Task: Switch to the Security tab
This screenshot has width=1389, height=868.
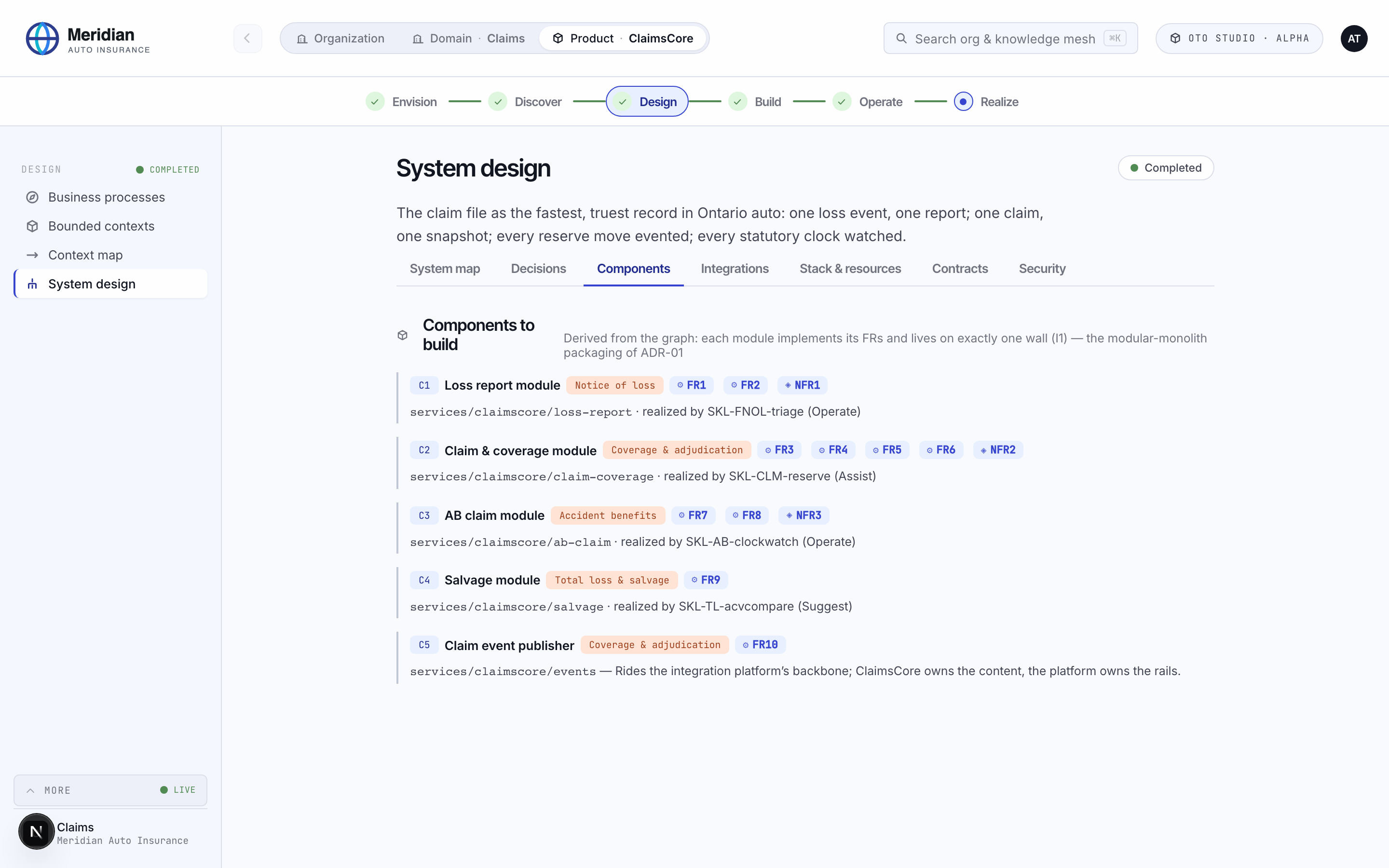Action: pos(1042,269)
